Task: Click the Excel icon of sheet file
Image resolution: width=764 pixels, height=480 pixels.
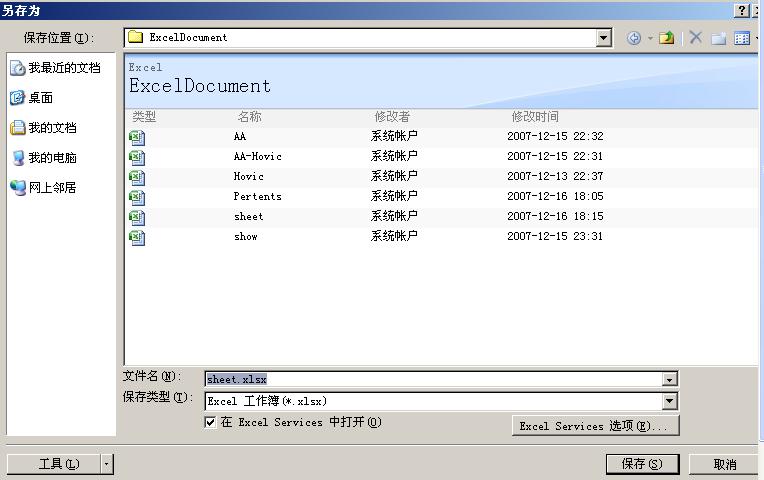Action: [x=137, y=218]
